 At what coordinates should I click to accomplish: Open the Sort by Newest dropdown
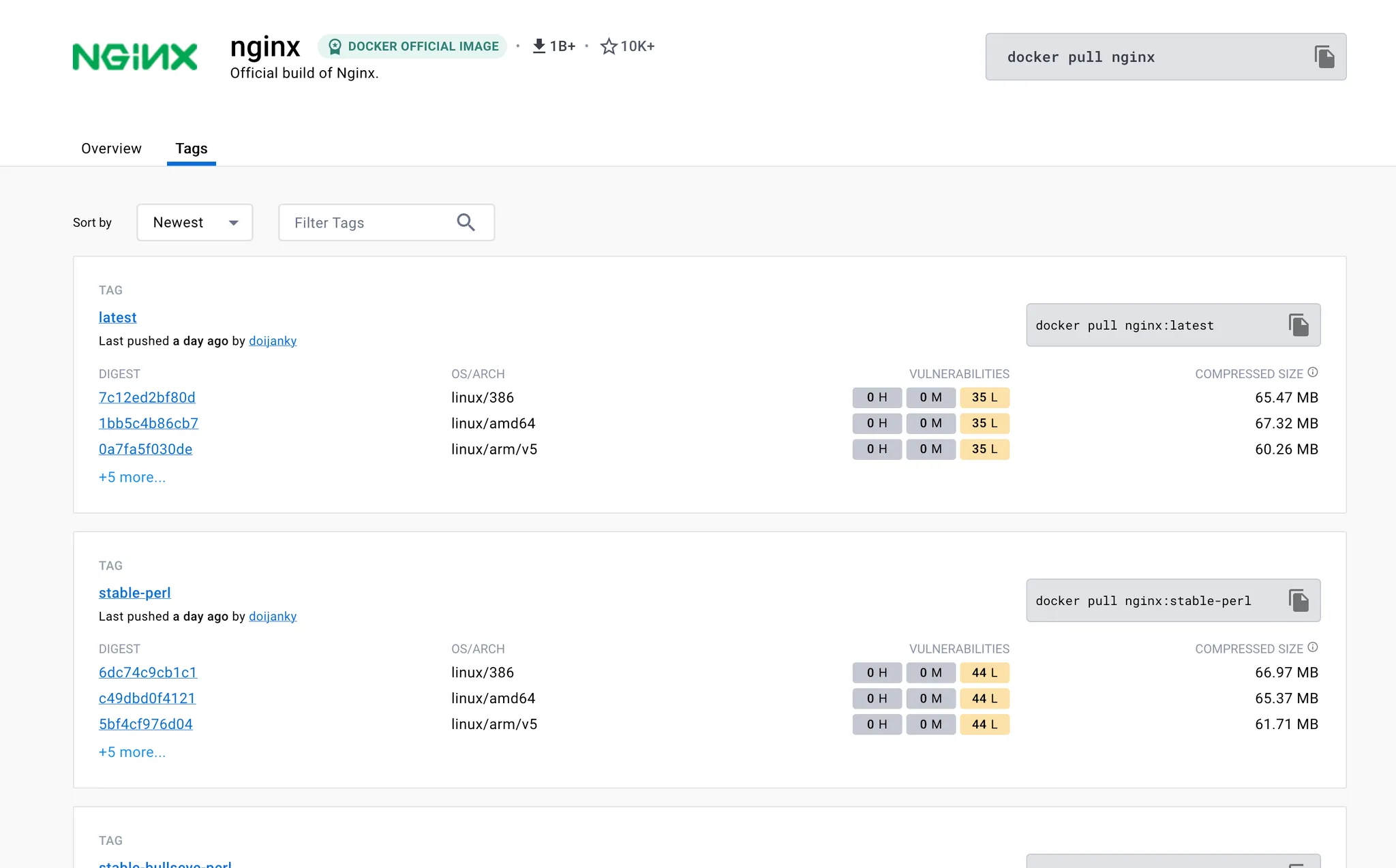tap(194, 222)
